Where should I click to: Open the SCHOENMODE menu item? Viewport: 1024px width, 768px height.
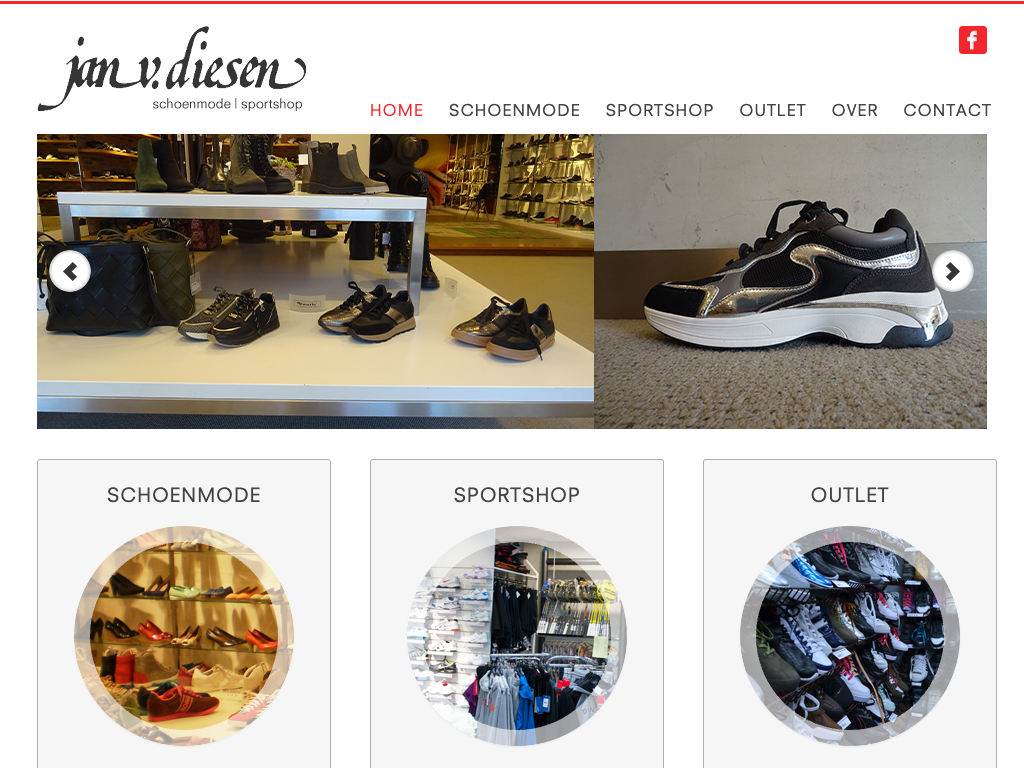click(x=514, y=110)
